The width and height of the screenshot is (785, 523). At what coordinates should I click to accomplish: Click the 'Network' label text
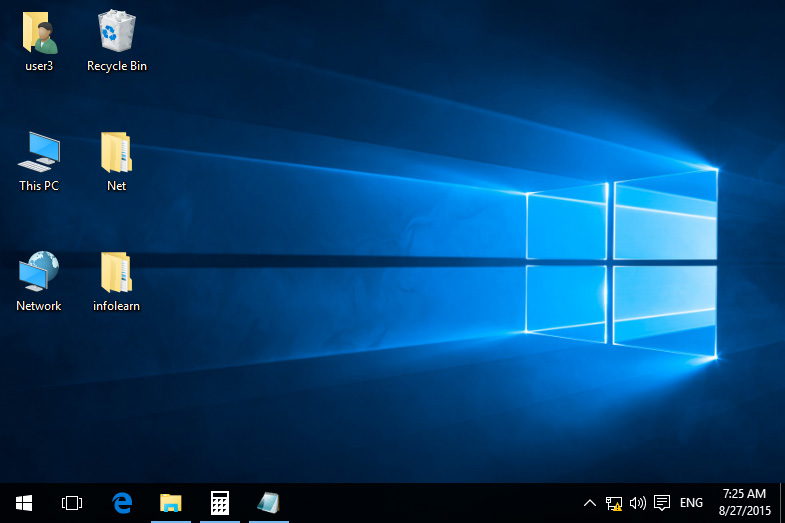coord(39,306)
